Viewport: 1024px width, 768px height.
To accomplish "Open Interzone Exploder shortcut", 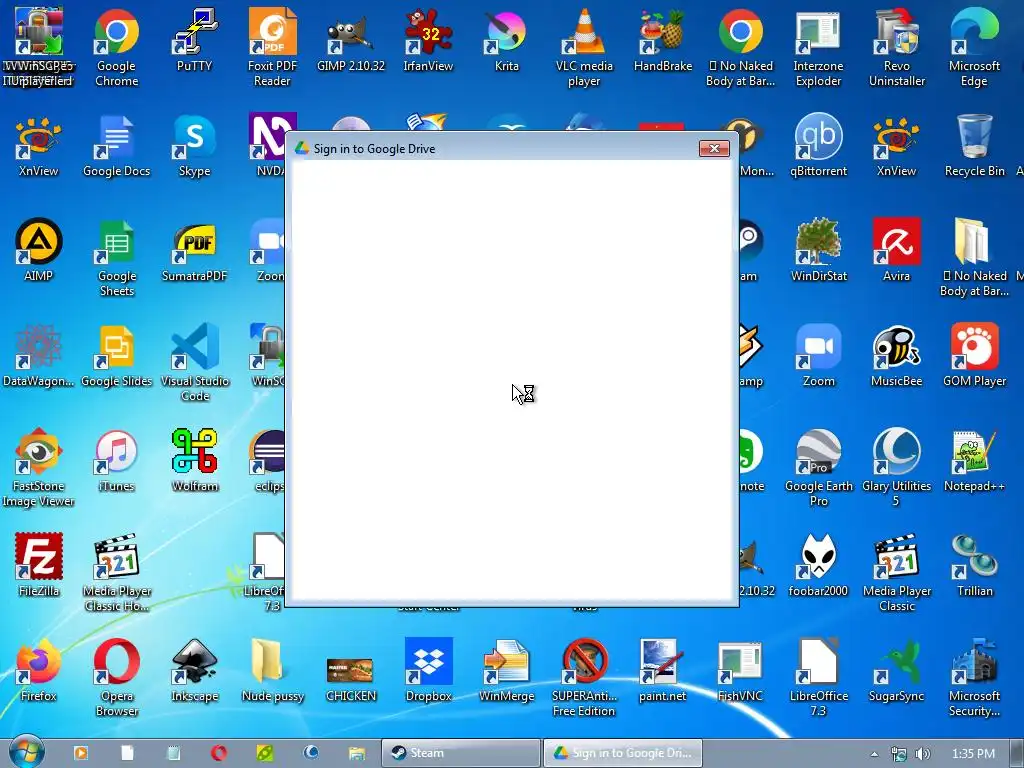I will pyautogui.click(x=818, y=47).
